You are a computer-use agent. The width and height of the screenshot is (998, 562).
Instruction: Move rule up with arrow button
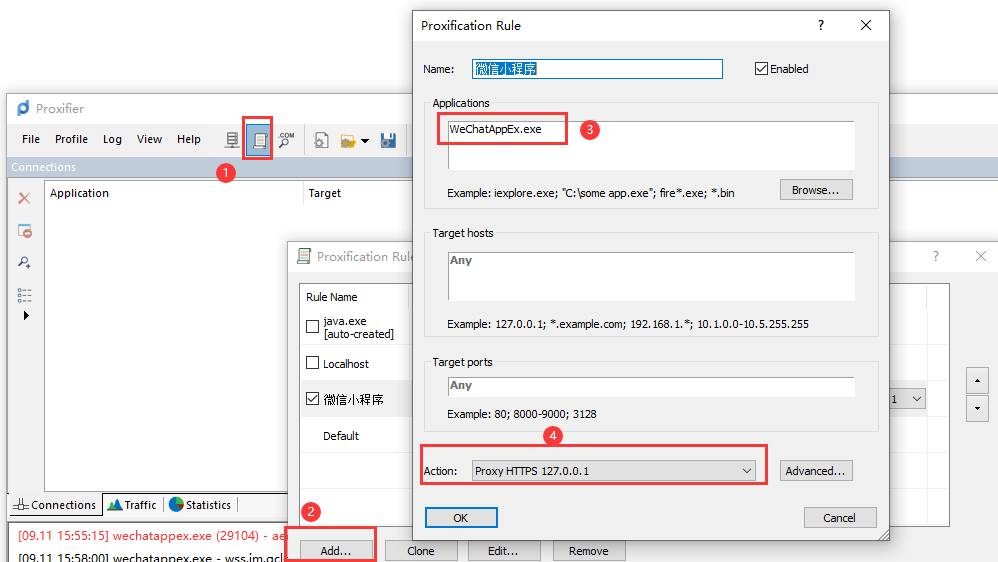(x=977, y=381)
